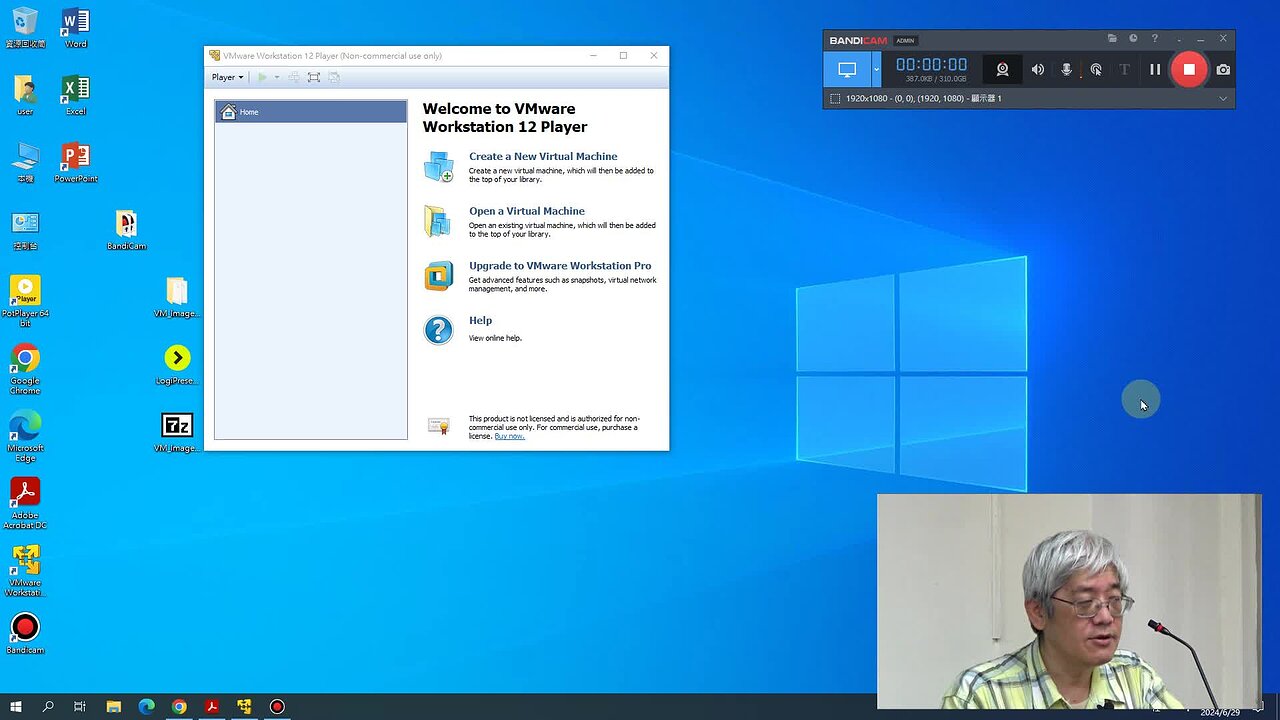Open Bandicam help question mark
Screen dimensions: 1280x720
pyautogui.click(x=1155, y=39)
